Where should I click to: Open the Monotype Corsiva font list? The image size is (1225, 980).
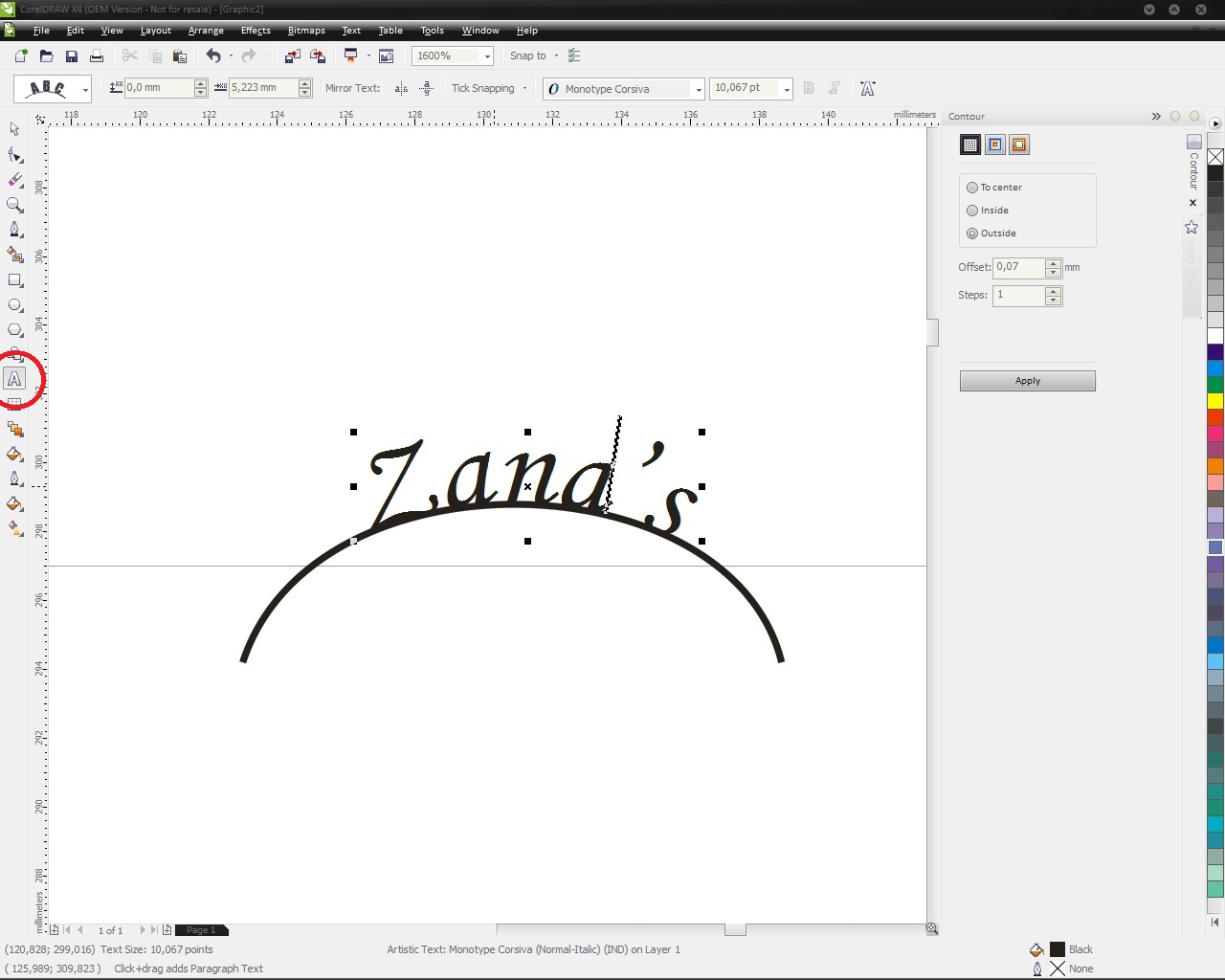pyautogui.click(x=698, y=88)
